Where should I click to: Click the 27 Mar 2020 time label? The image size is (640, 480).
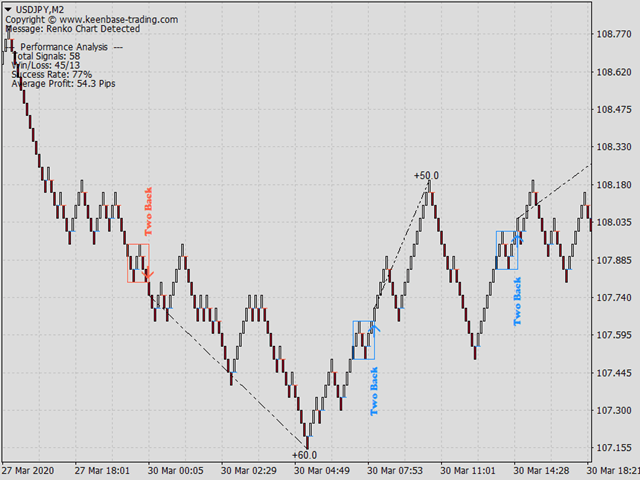(28, 471)
